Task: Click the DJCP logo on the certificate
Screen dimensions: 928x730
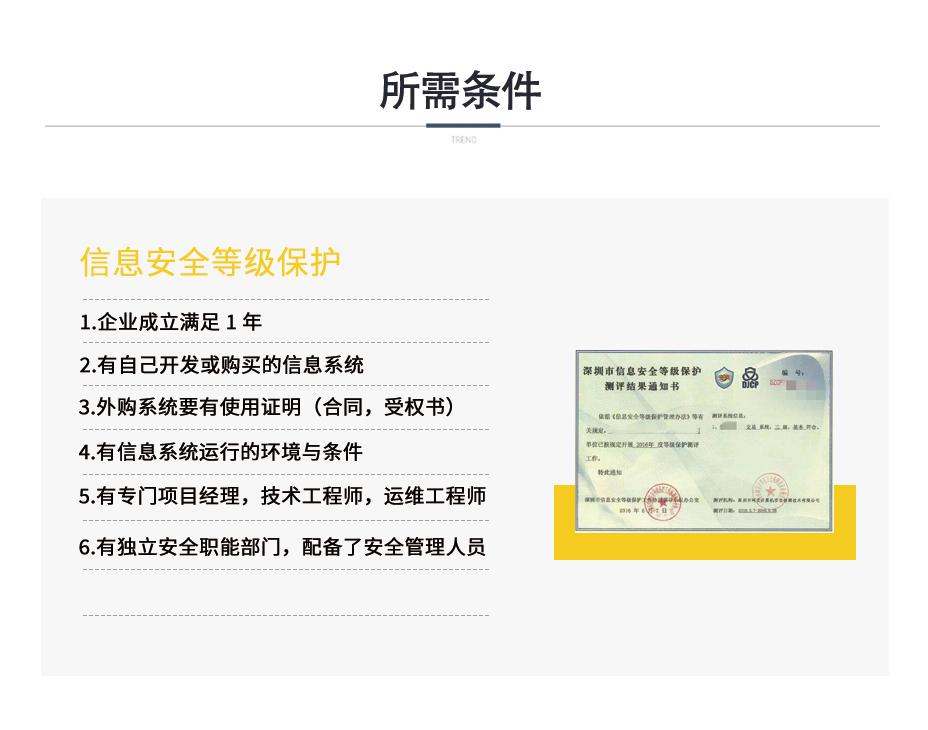Action: click(750, 379)
